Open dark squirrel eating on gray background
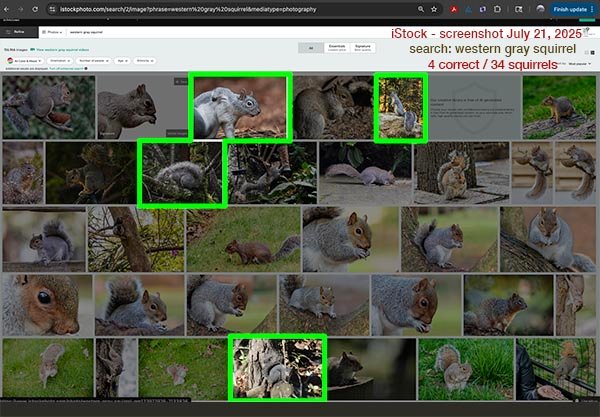600x417 pixels. click(142, 107)
